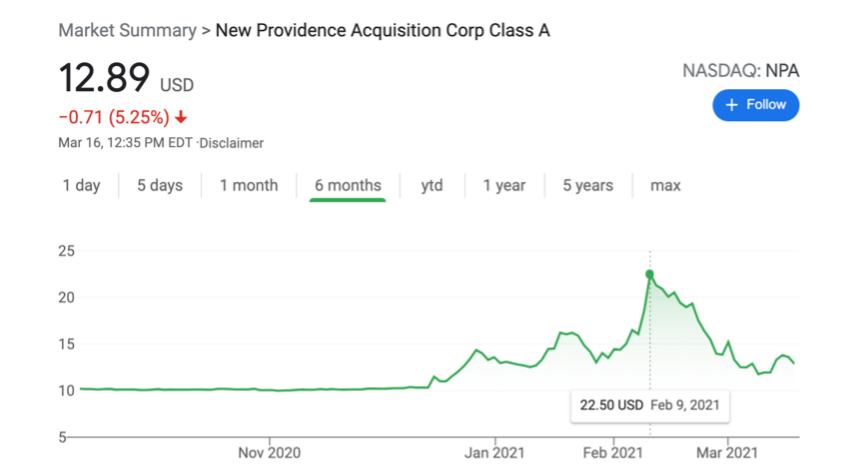Click the Mar 2021 axis label
852x476 pixels.
(727, 453)
